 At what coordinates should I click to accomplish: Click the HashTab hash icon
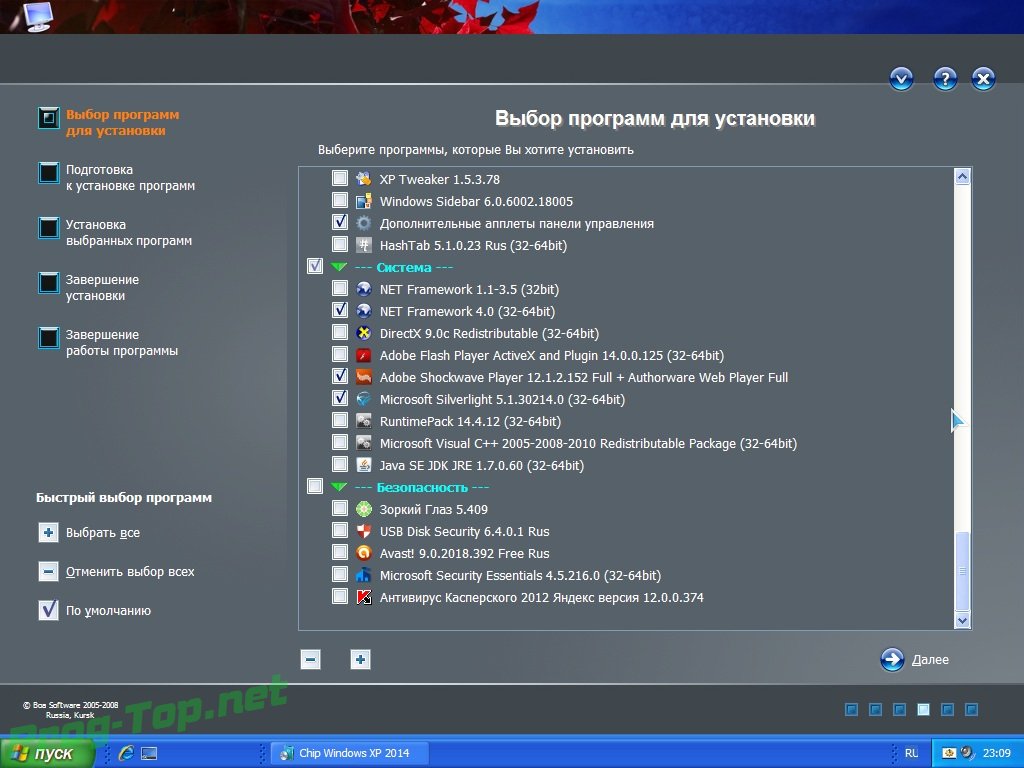tap(364, 245)
